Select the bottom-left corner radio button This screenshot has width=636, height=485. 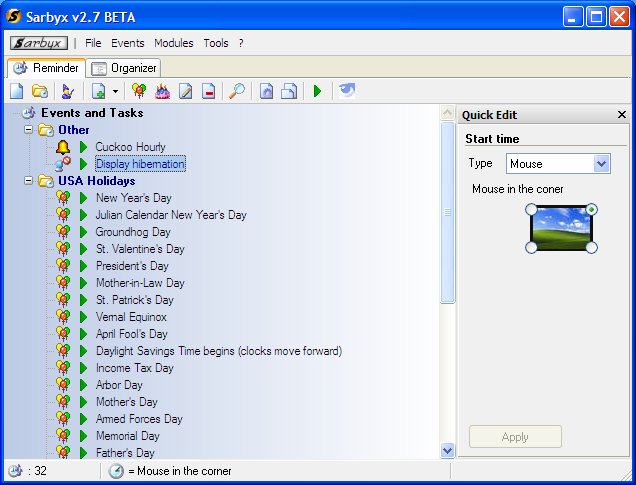(x=531, y=247)
